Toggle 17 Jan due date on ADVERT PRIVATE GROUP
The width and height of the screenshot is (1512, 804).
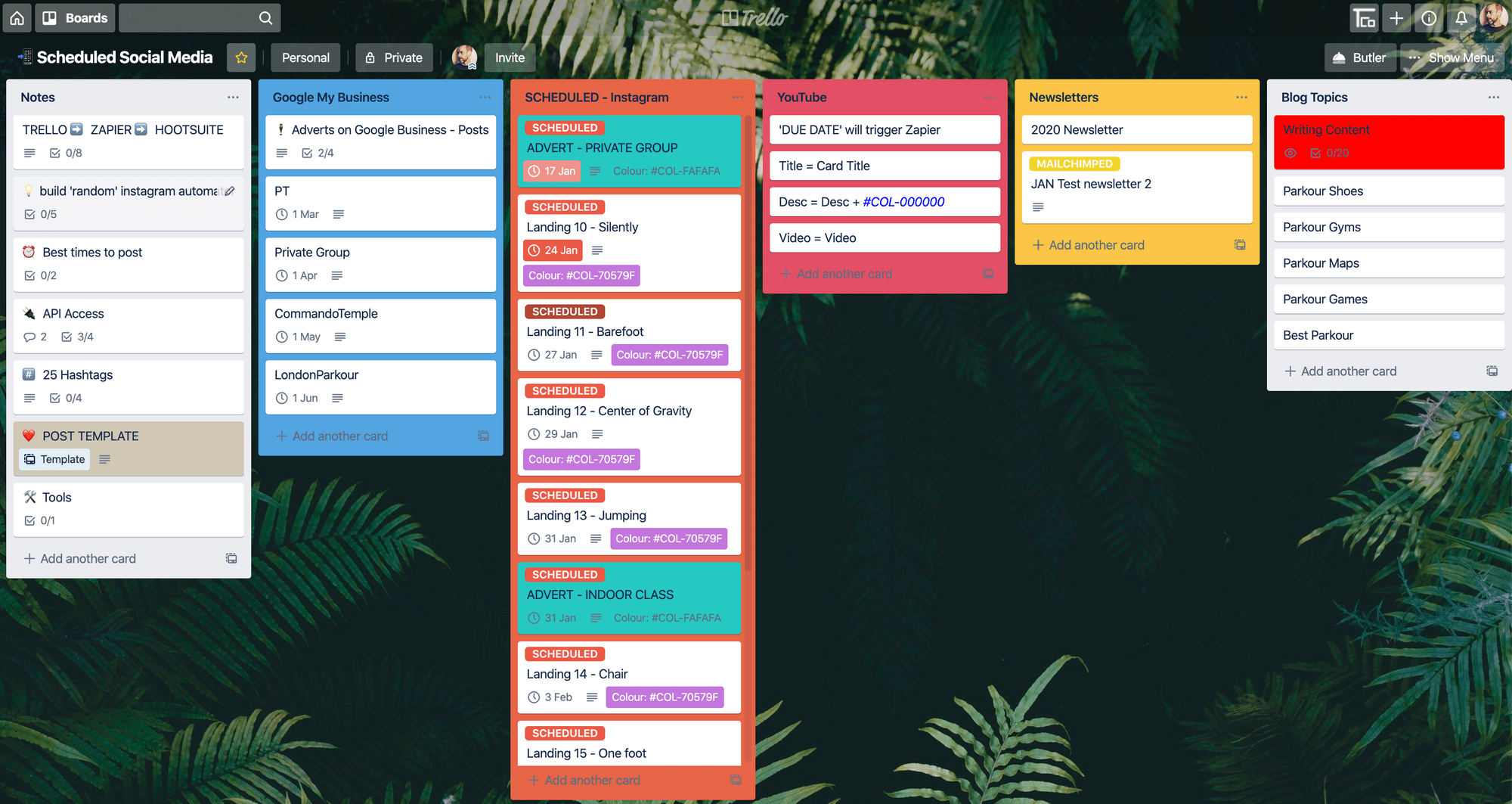(x=552, y=171)
